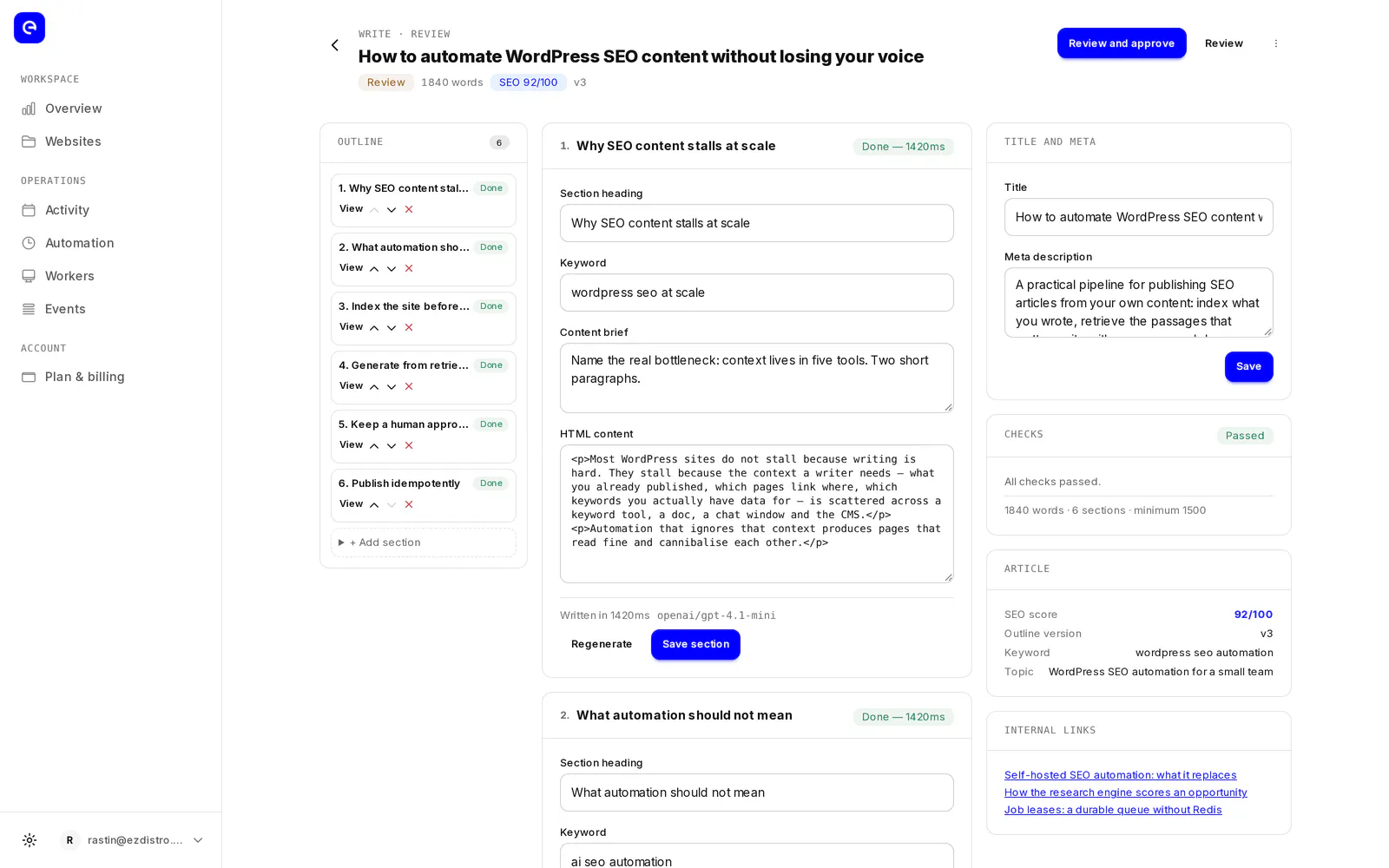This screenshot has width=1389, height=868.
Task: Open the three-dot more options menu
Action: click(x=1276, y=43)
